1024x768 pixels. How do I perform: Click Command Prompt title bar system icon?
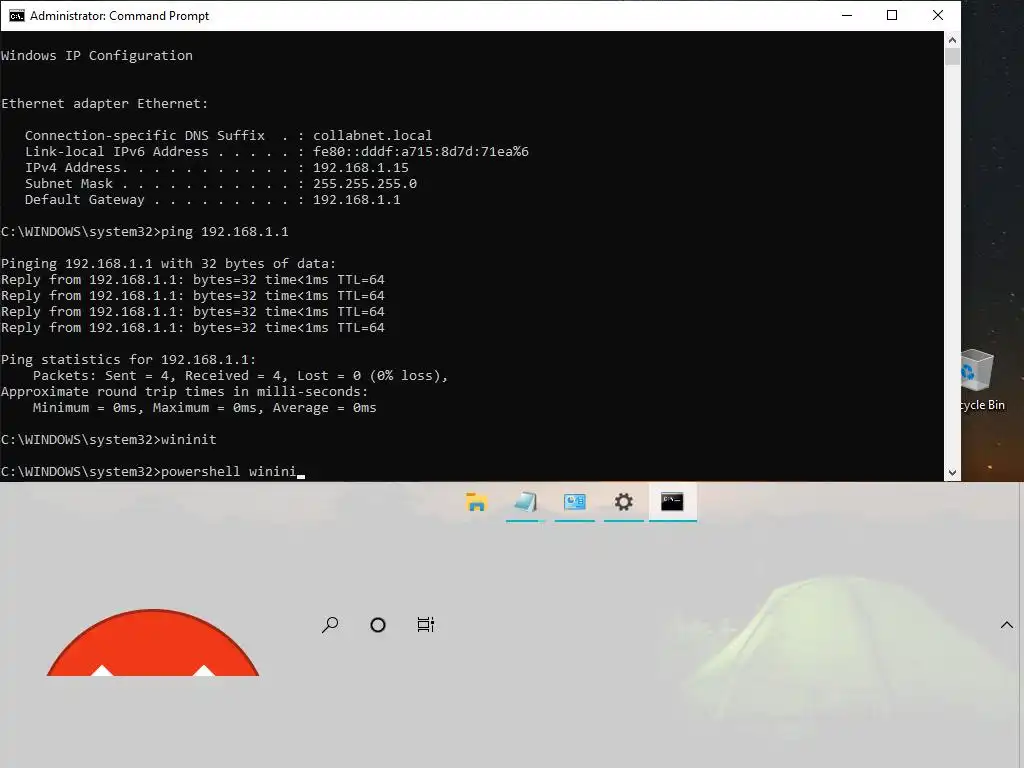(x=16, y=16)
